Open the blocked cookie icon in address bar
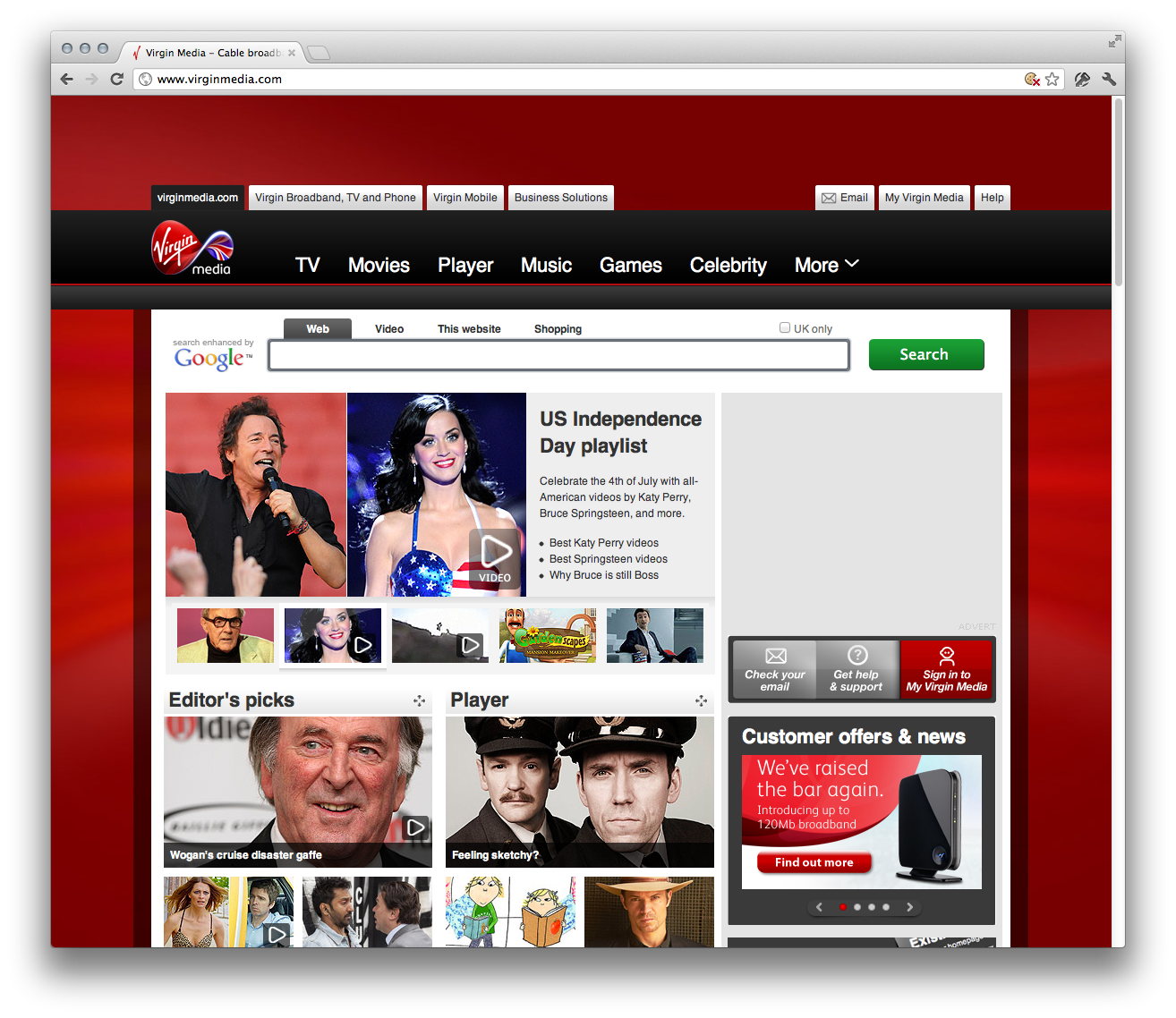The height and width of the screenshot is (1018, 1176). point(1032,79)
